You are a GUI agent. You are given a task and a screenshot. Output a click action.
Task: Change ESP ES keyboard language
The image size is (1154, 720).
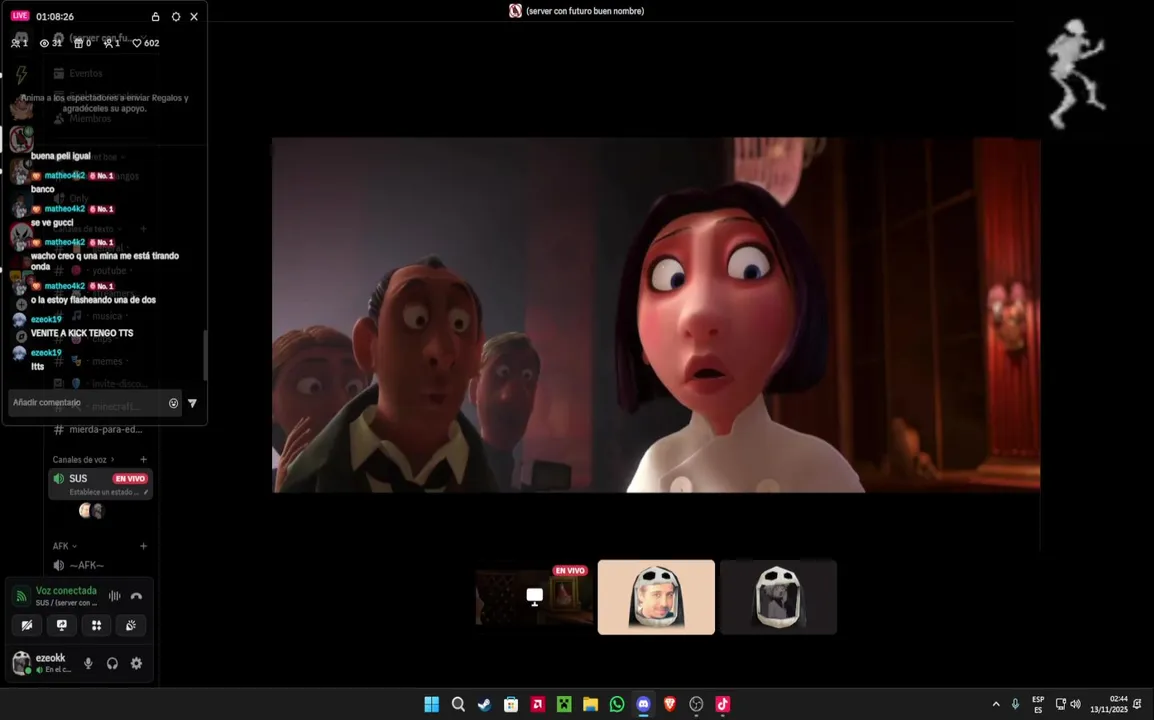(1038, 705)
